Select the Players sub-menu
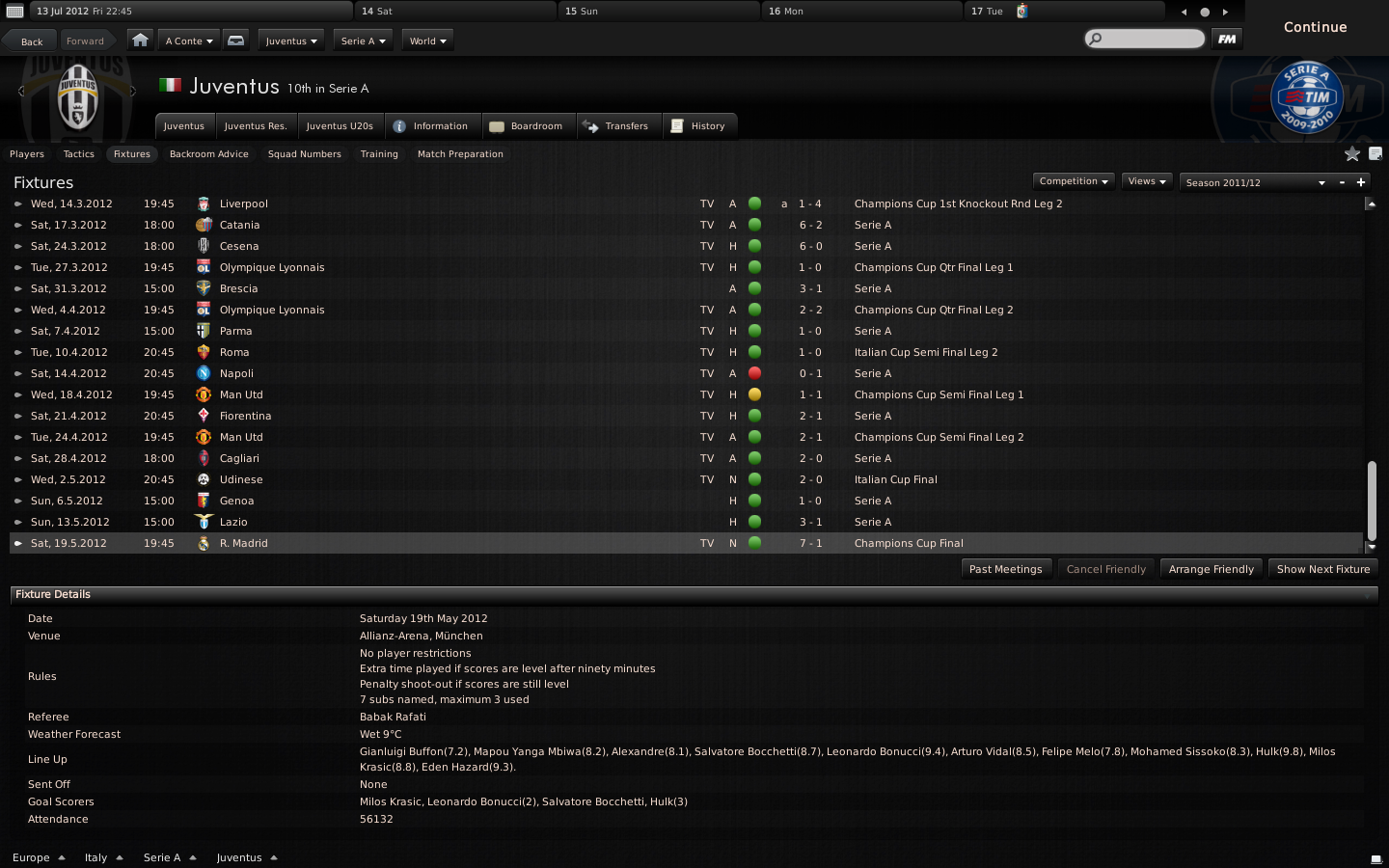The width and height of the screenshot is (1389, 868). [x=27, y=154]
